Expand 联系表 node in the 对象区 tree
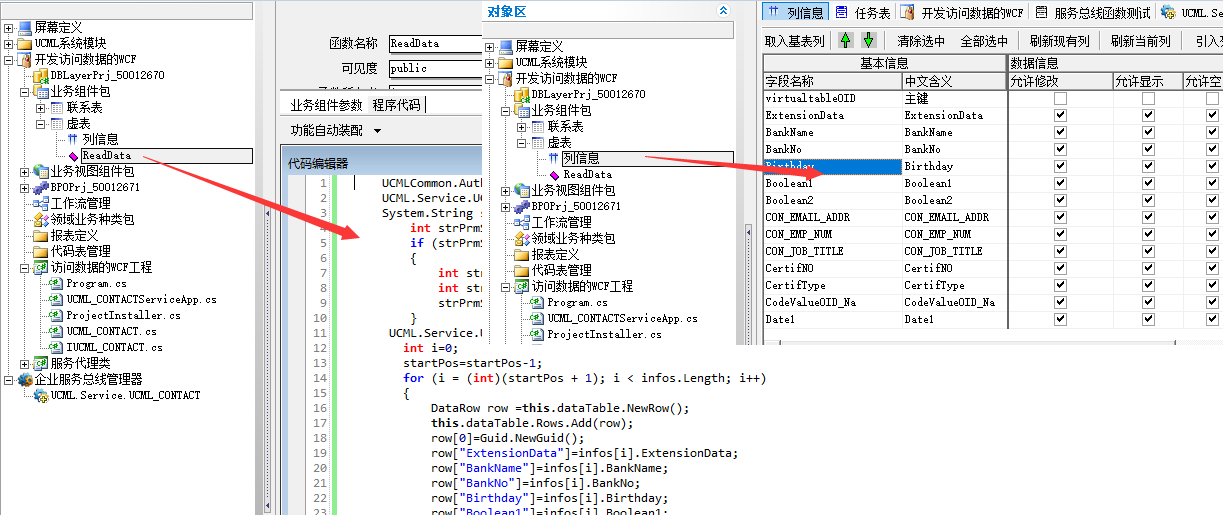The height and width of the screenshot is (515, 1223). pos(522,127)
